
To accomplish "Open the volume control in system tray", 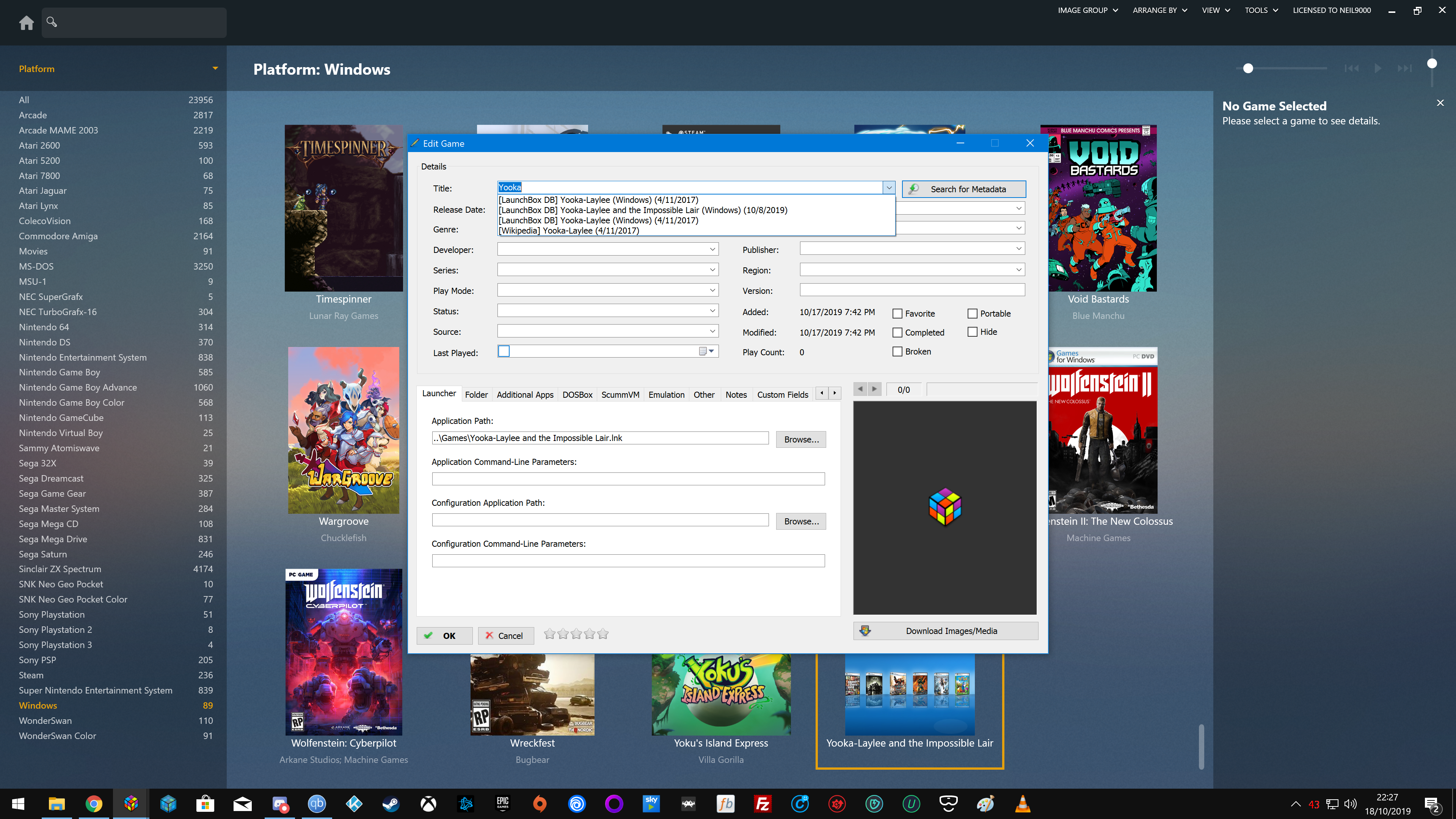I will [x=1350, y=804].
